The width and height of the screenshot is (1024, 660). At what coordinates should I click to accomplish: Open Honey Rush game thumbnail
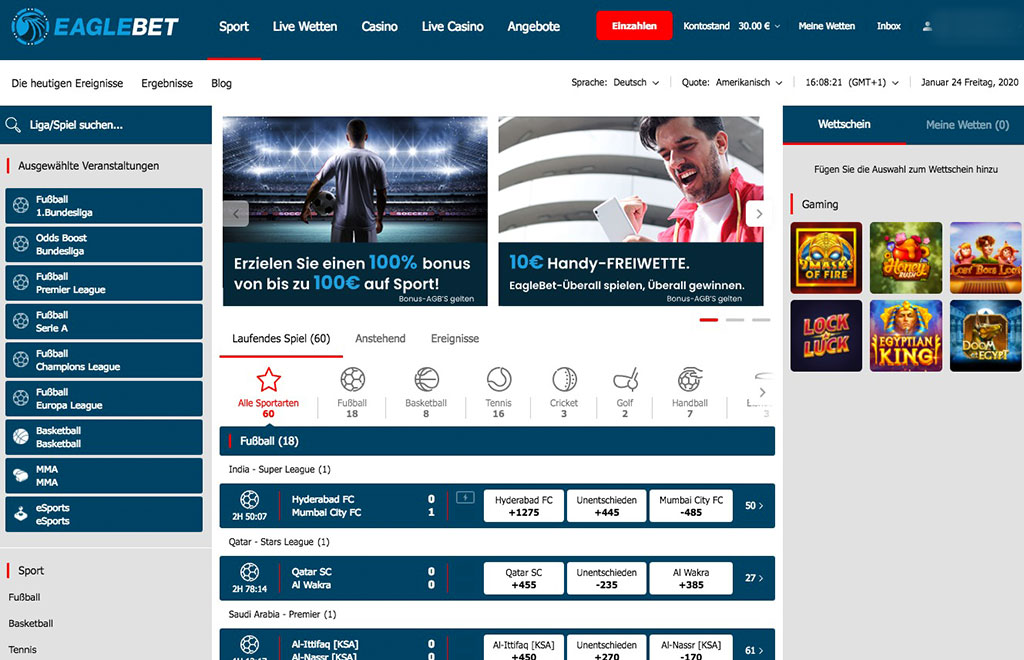tap(906, 258)
